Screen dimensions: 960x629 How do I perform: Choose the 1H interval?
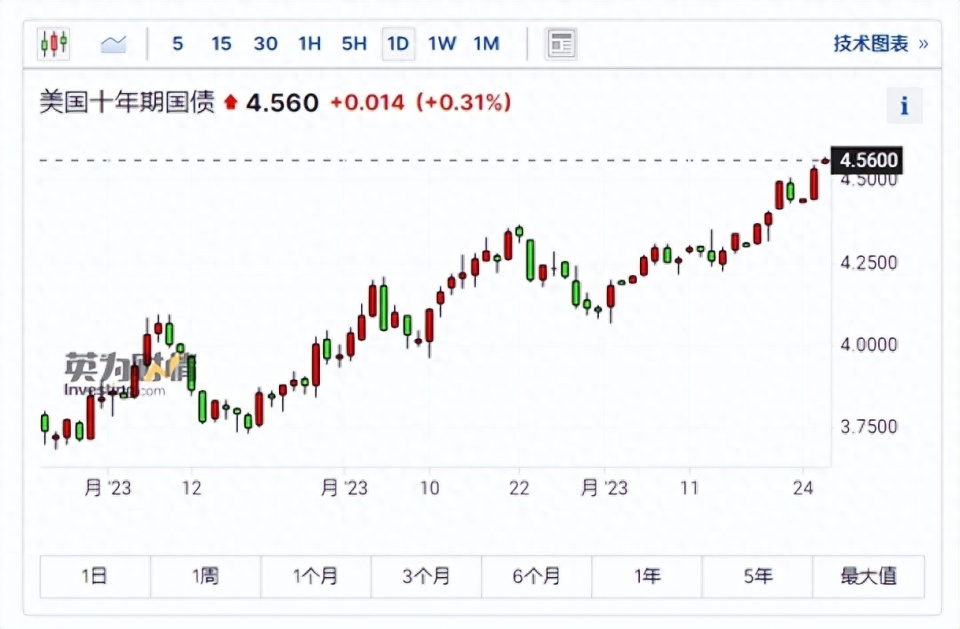pyautogui.click(x=310, y=44)
